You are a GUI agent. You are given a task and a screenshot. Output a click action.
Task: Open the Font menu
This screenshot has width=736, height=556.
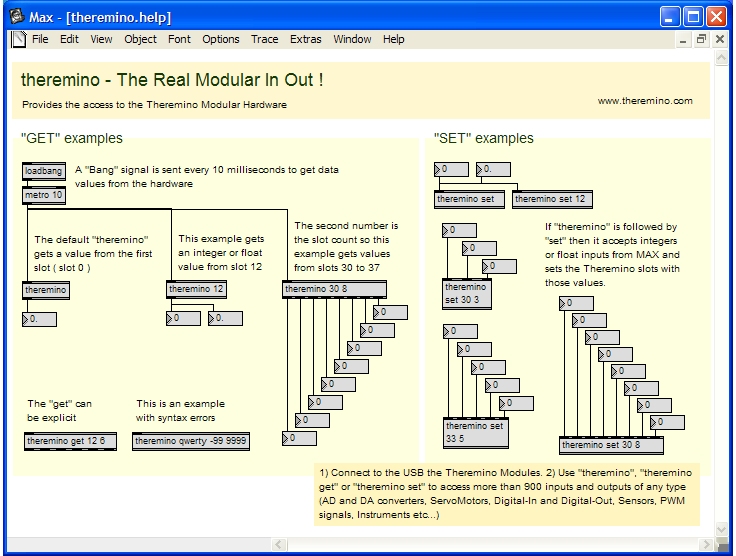pos(179,39)
